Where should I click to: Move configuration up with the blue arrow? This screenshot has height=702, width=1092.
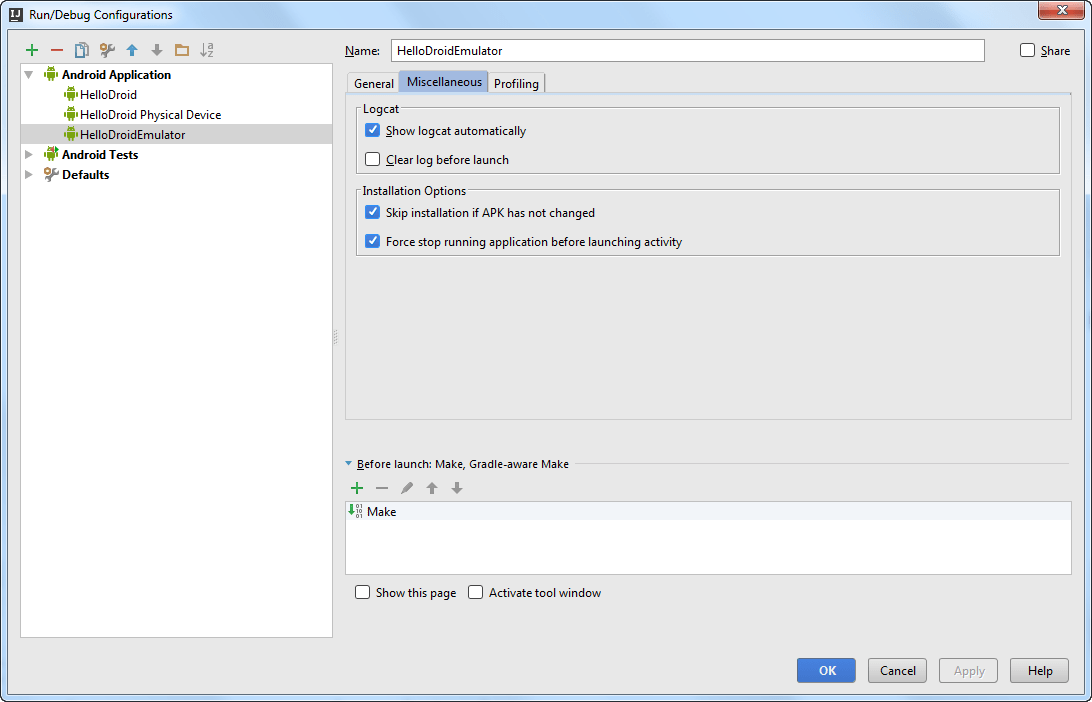132,50
